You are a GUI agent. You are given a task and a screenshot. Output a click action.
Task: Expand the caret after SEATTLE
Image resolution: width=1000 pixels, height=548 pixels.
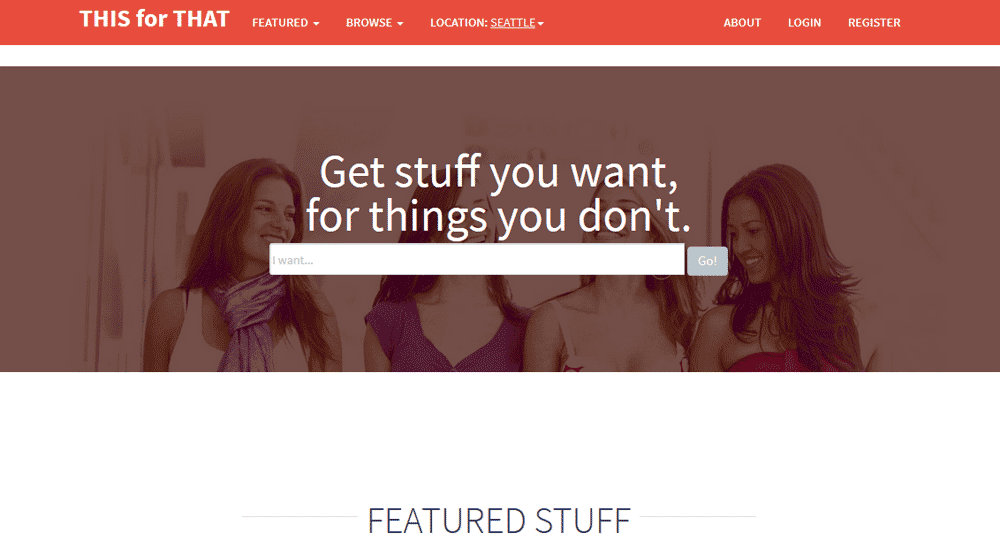coord(541,24)
